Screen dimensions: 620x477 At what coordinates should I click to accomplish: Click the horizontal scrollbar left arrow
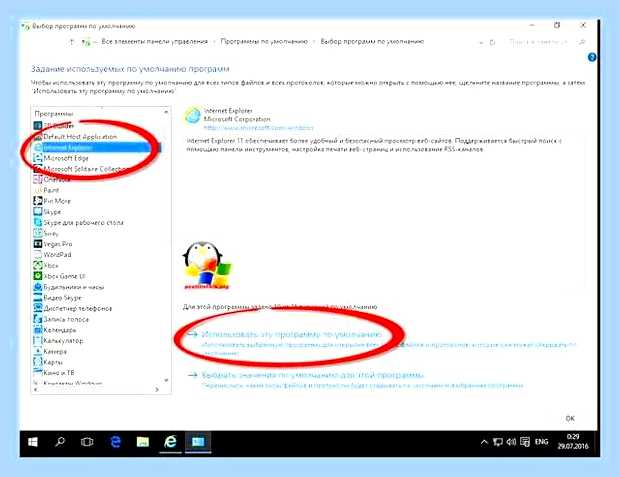[x=36, y=390]
